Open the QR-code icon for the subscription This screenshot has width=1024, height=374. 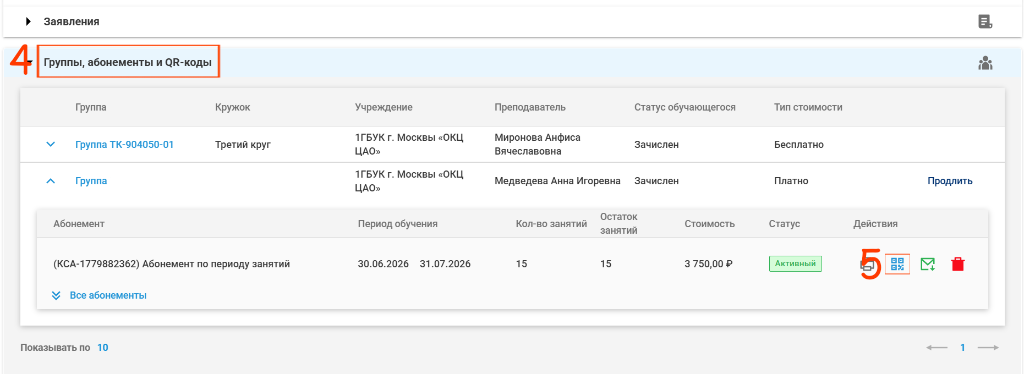898,264
